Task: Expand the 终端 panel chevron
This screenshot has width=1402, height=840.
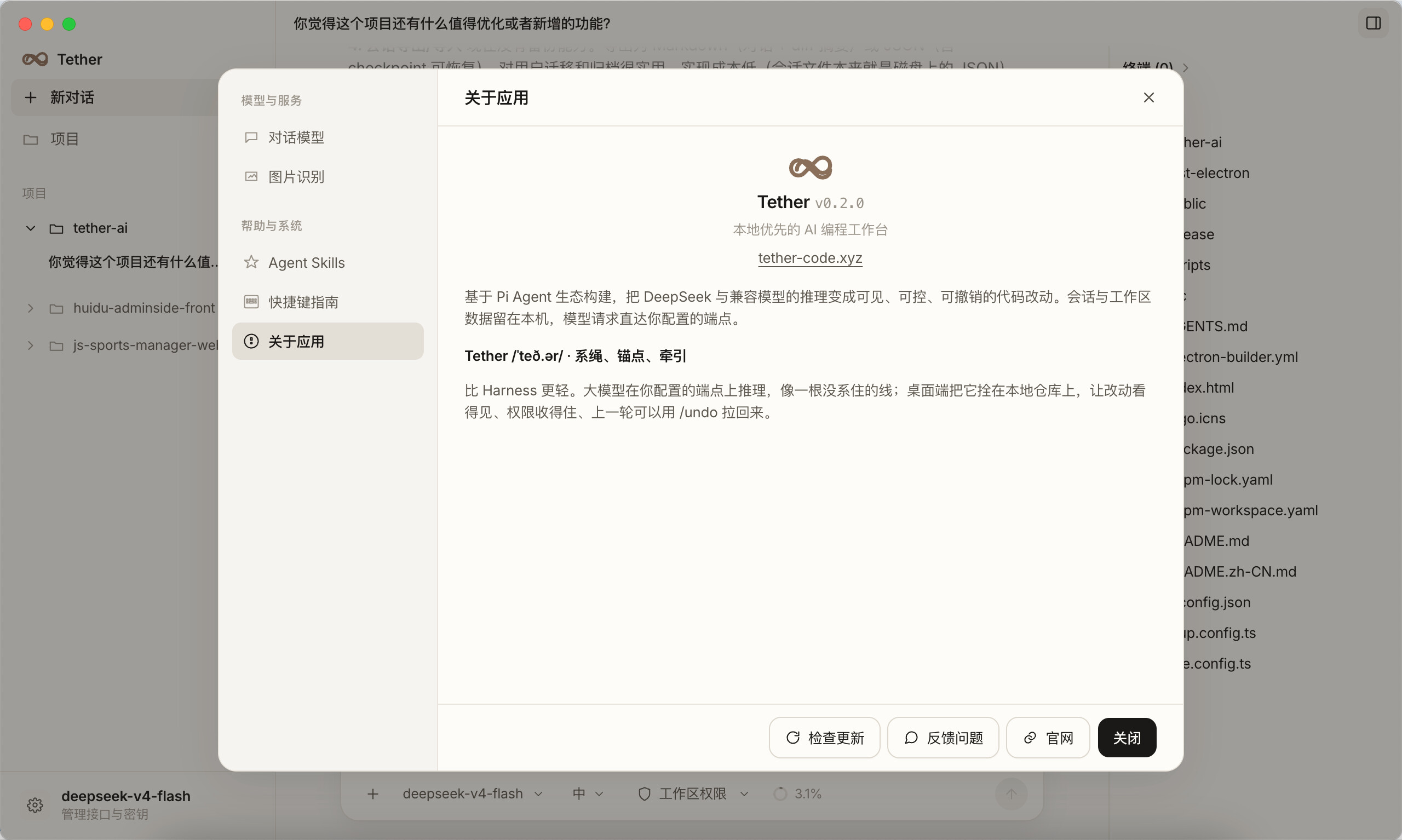Action: (x=1185, y=68)
